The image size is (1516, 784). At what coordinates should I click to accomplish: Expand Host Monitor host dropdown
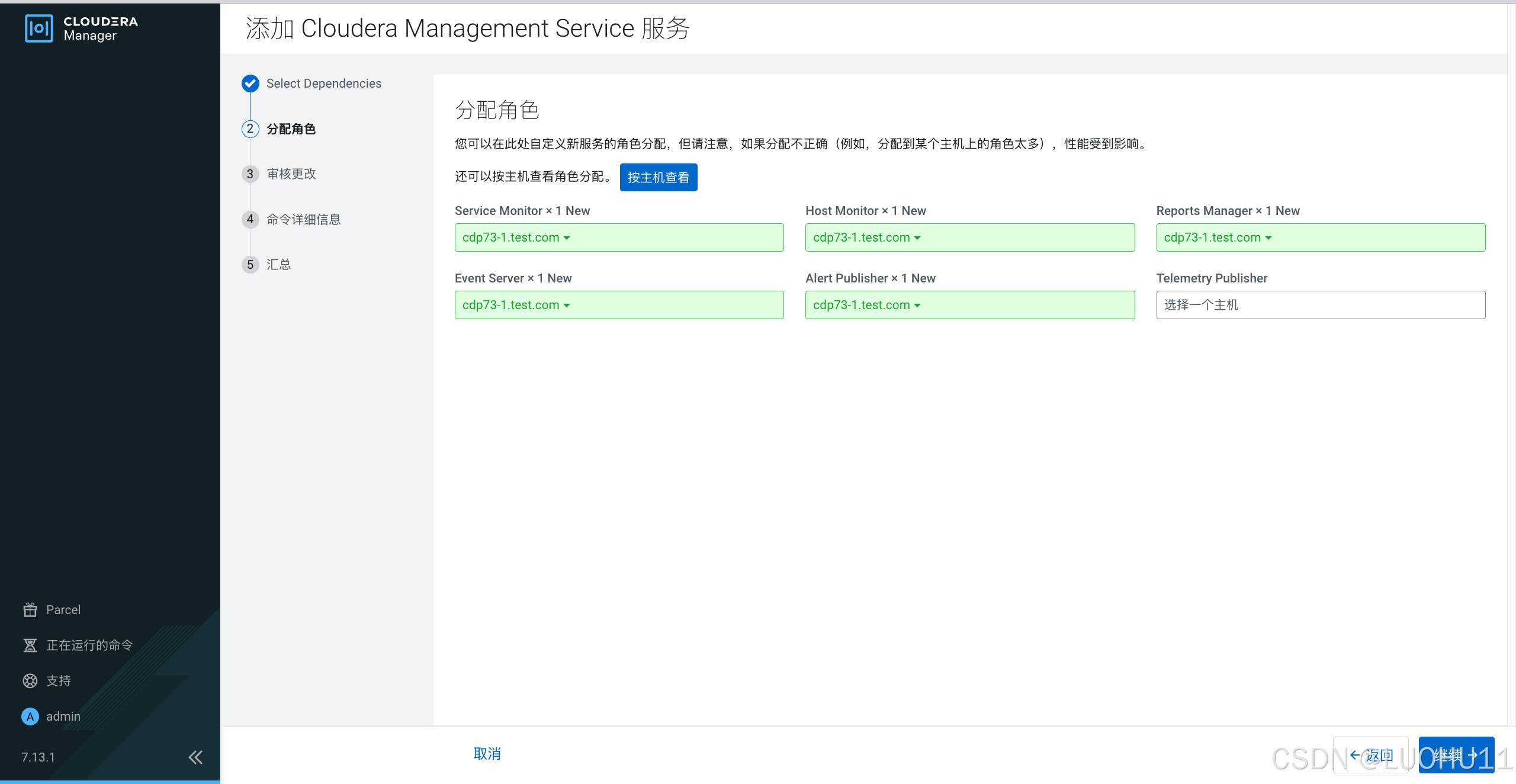(866, 238)
